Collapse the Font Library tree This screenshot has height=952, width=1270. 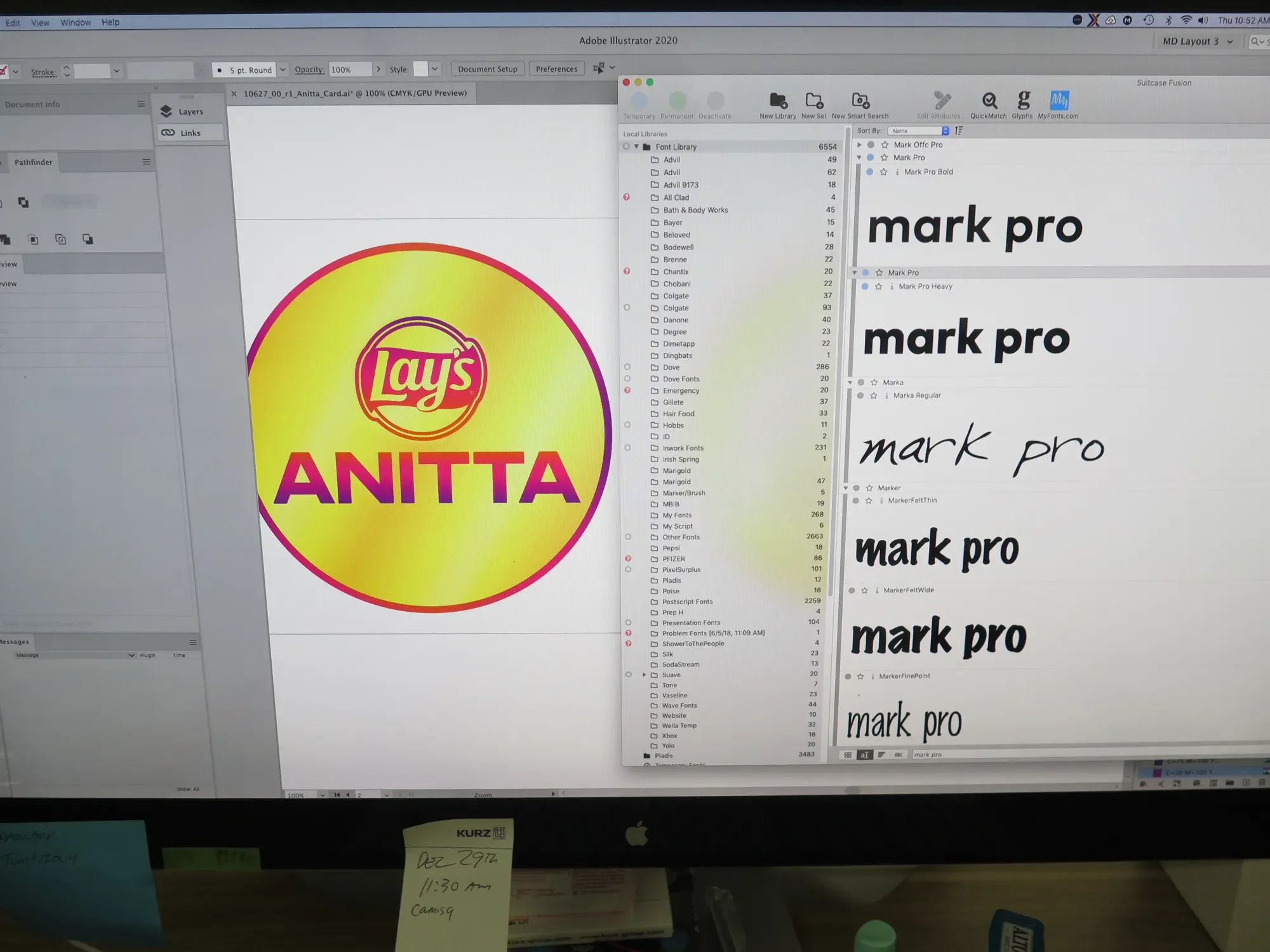tap(636, 147)
